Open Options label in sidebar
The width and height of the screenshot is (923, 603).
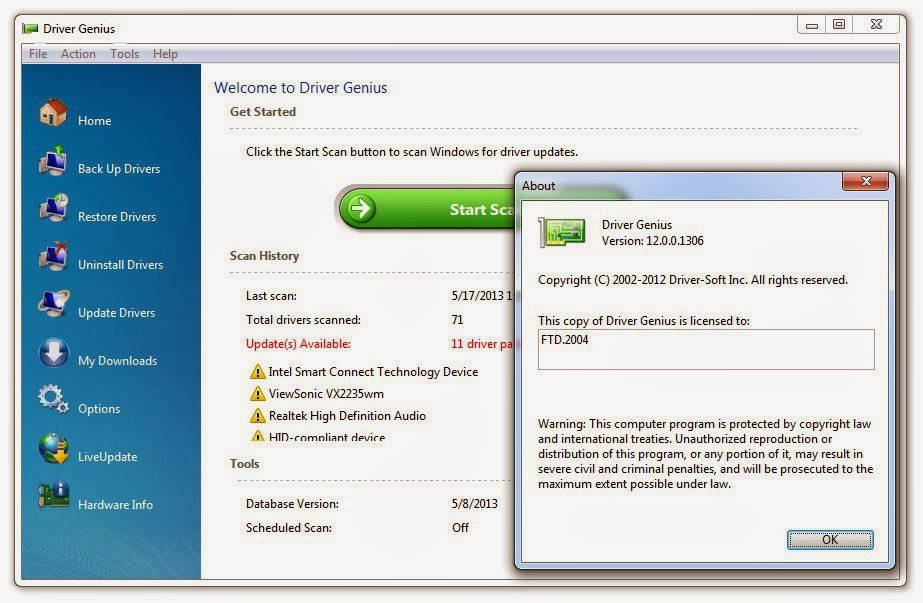pyautogui.click(x=99, y=409)
